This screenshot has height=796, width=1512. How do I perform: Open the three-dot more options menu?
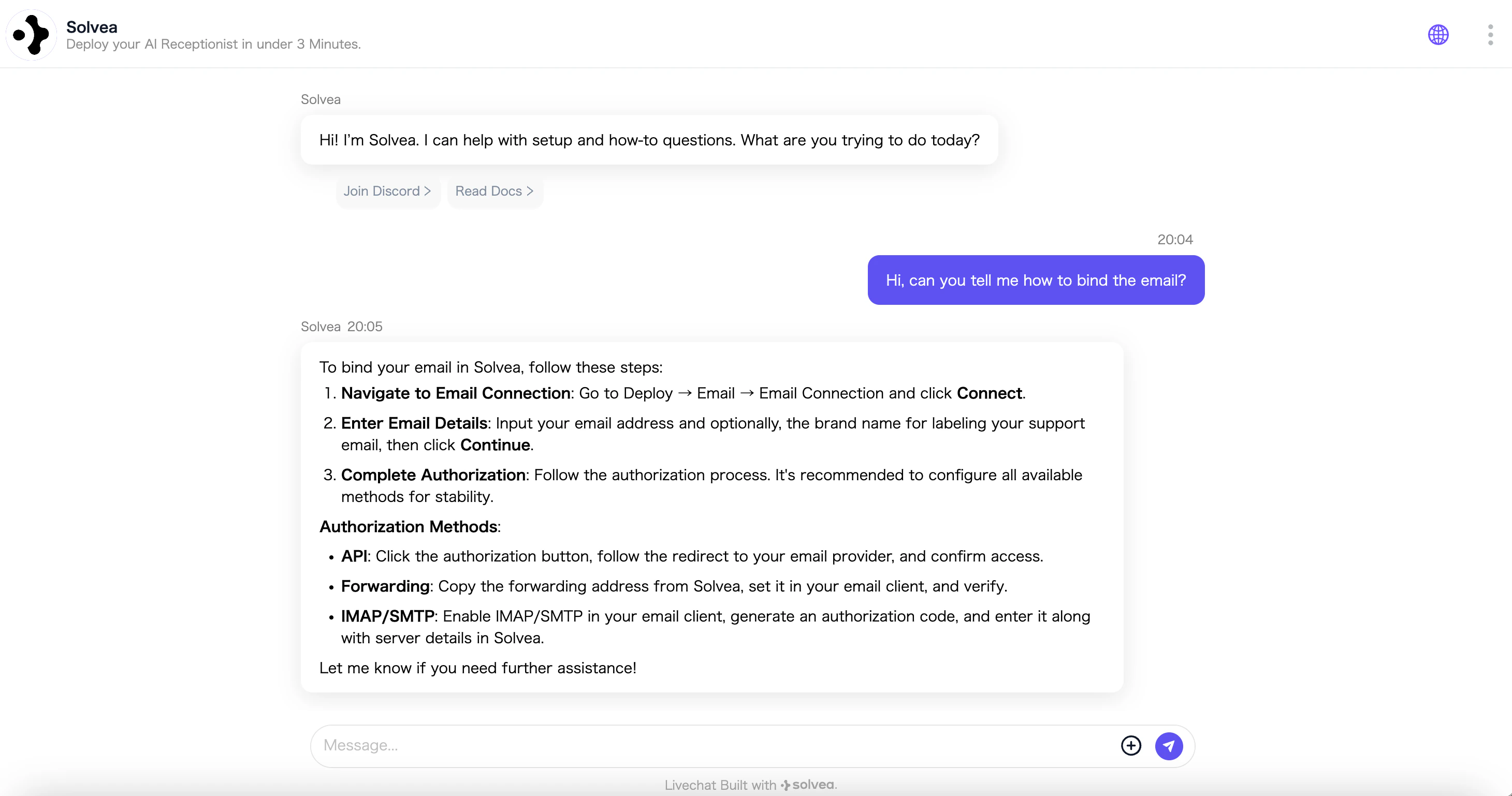point(1490,35)
